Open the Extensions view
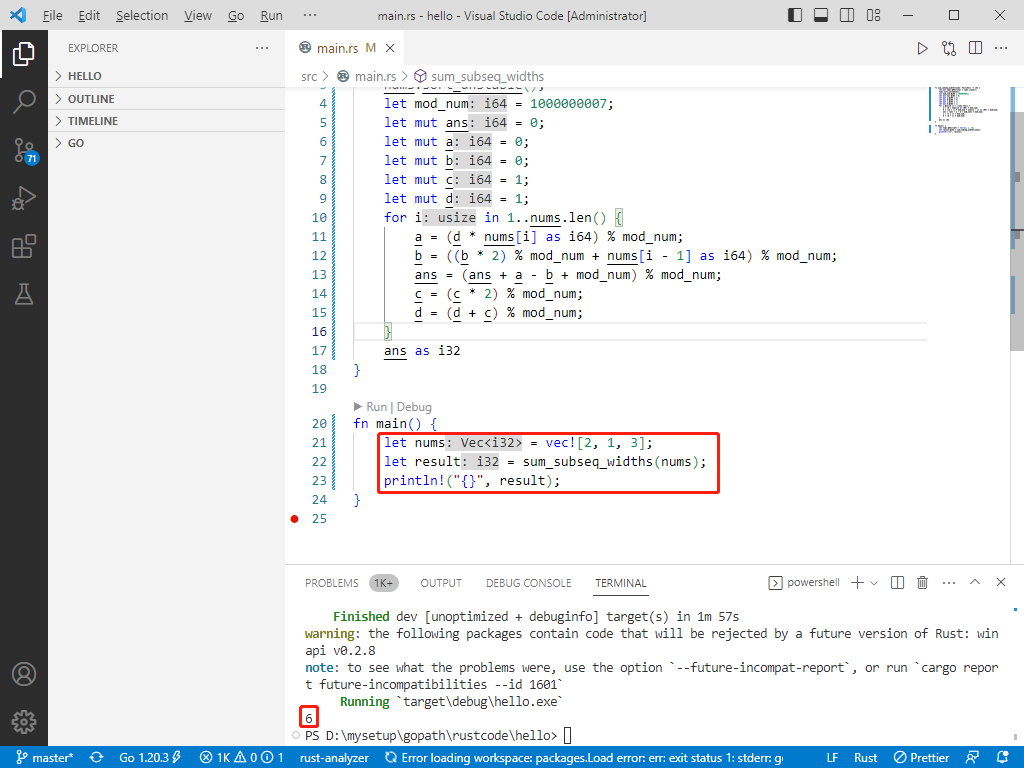Screen dimensions: 1024x768 pos(24,246)
